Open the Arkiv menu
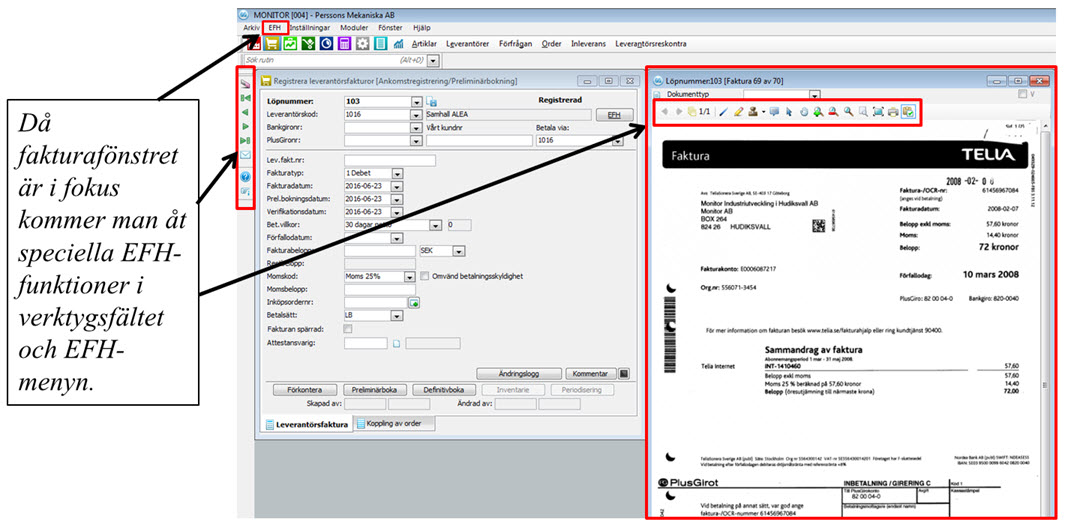The image size is (1065, 528). [x=251, y=28]
